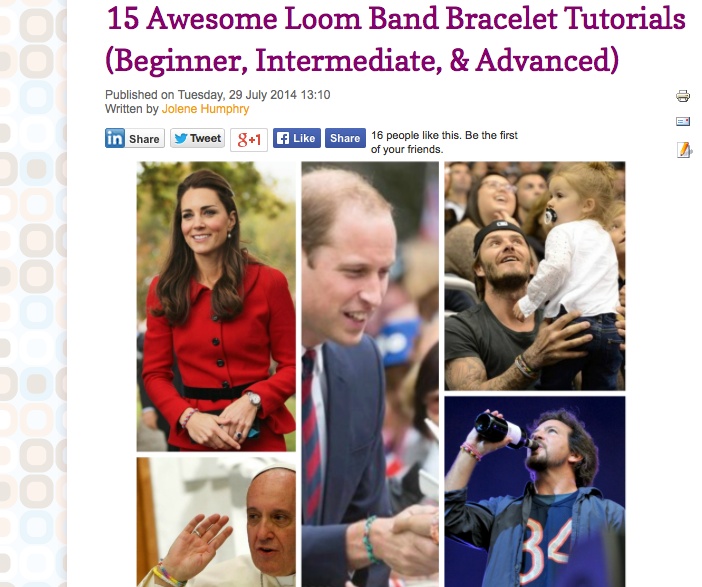The image size is (702, 587).
Task: Click the Twitter bird icon on the Tweet button
Action: pyautogui.click(x=180, y=138)
